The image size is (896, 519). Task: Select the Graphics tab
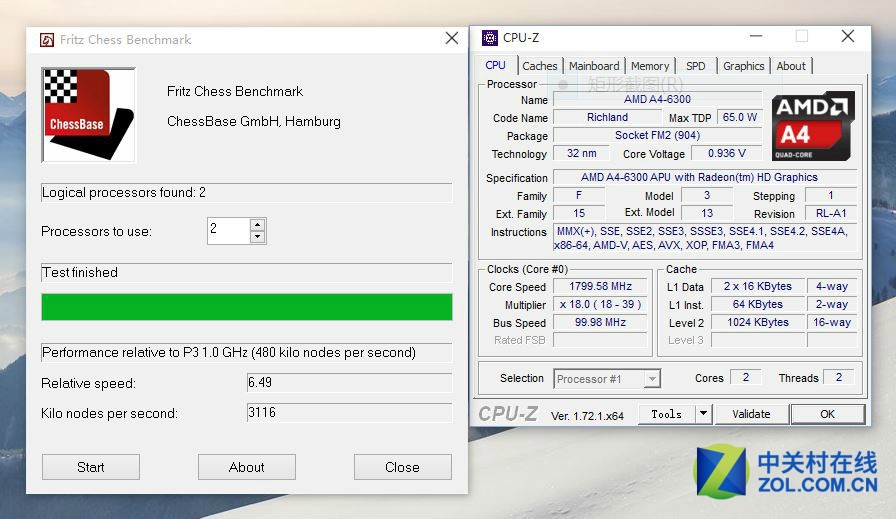coord(743,66)
